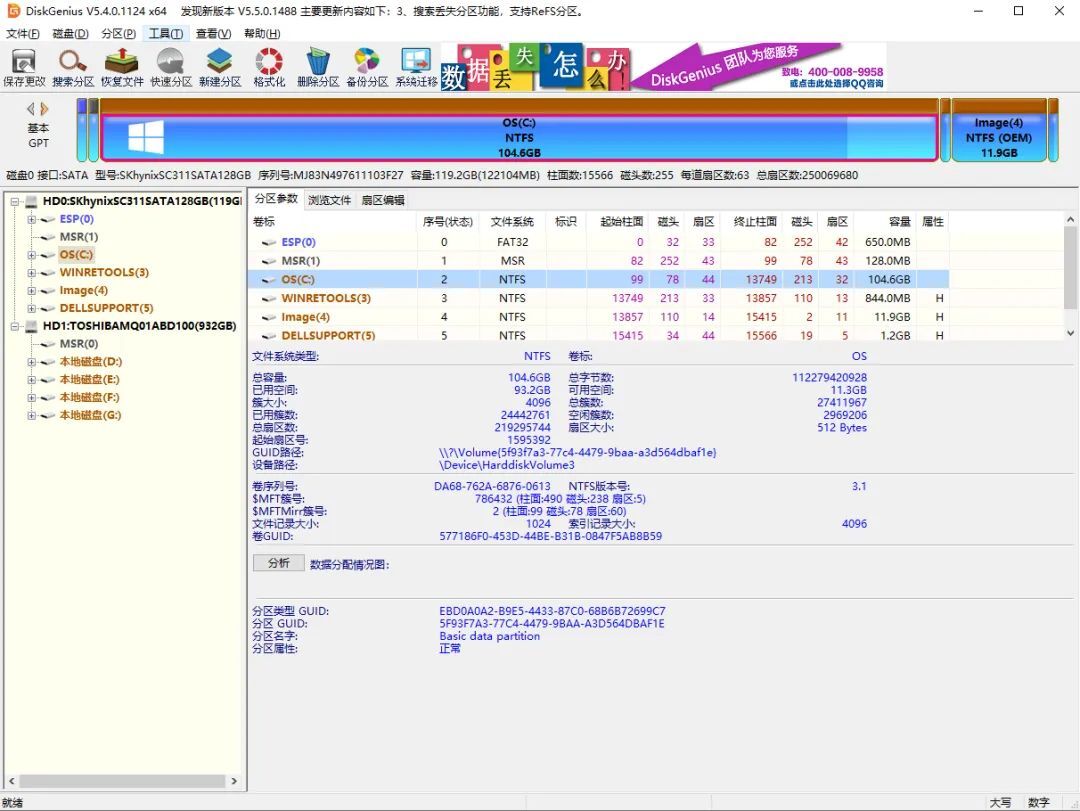
Task: Expand the WINRETOOLS(3) tree node
Action: 32,273
